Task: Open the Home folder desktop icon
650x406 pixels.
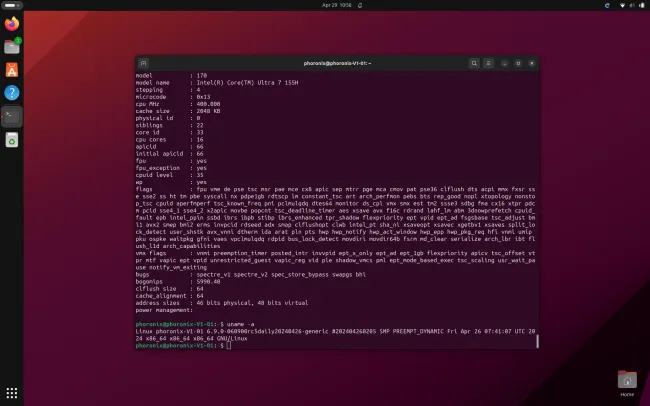Action: (627, 380)
